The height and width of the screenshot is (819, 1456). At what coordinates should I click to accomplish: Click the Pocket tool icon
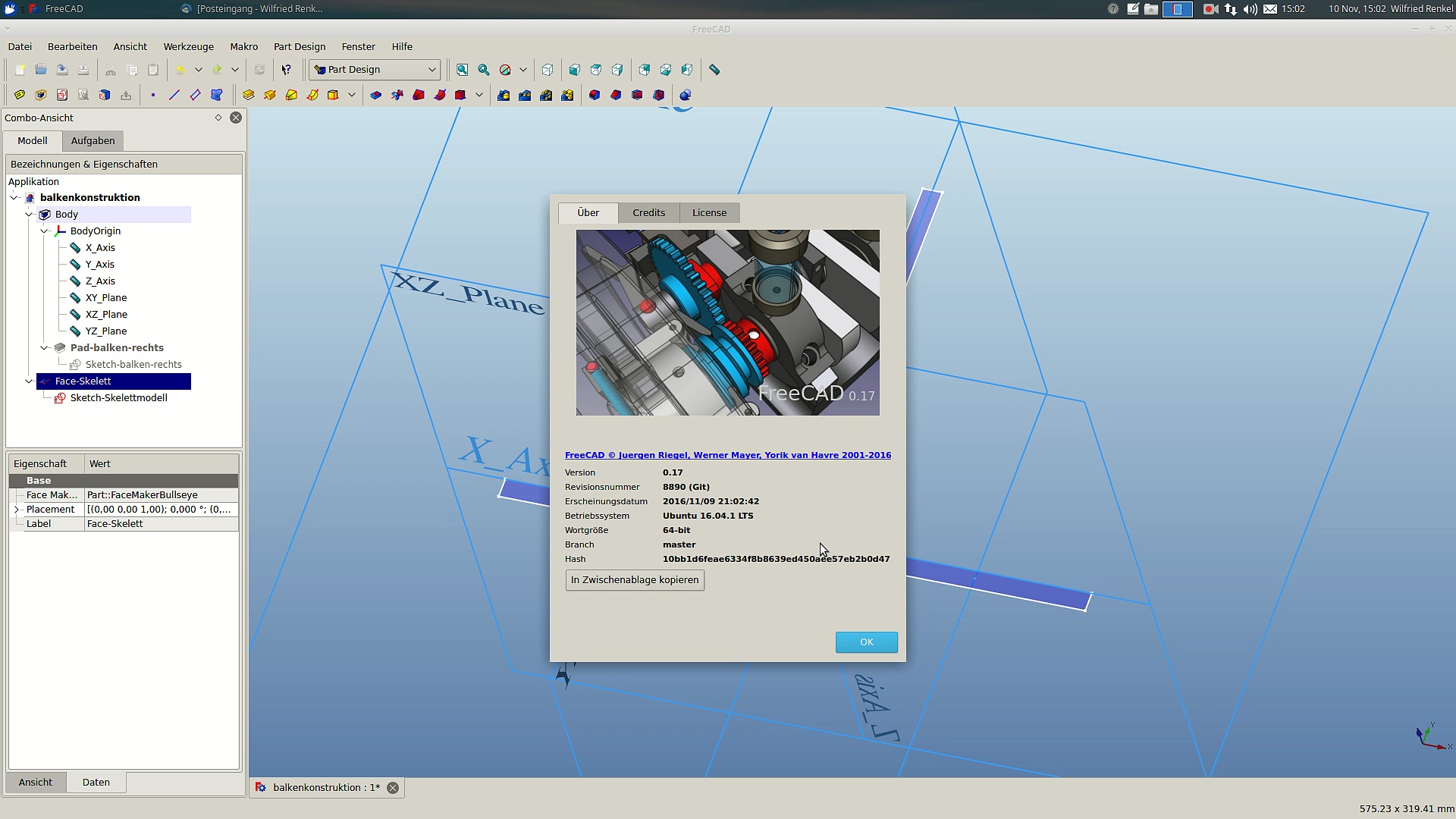click(x=375, y=95)
